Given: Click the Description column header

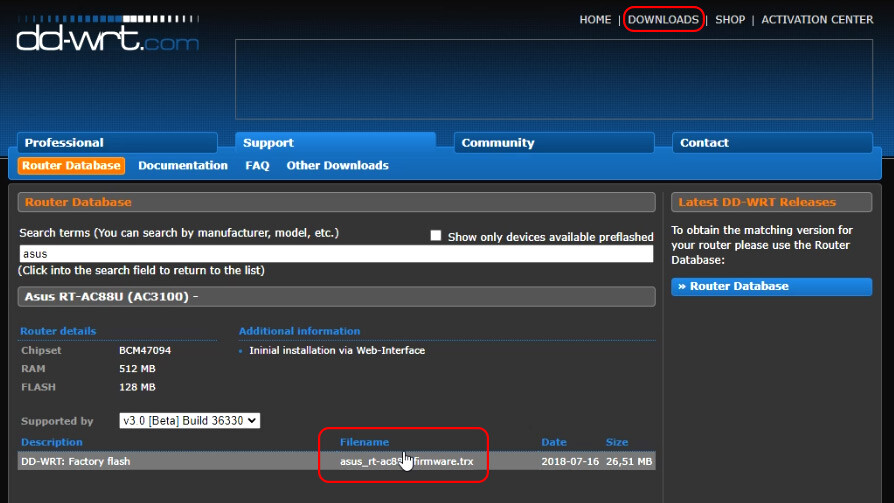Looking at the screenshot, I should [x=52, y=442].
